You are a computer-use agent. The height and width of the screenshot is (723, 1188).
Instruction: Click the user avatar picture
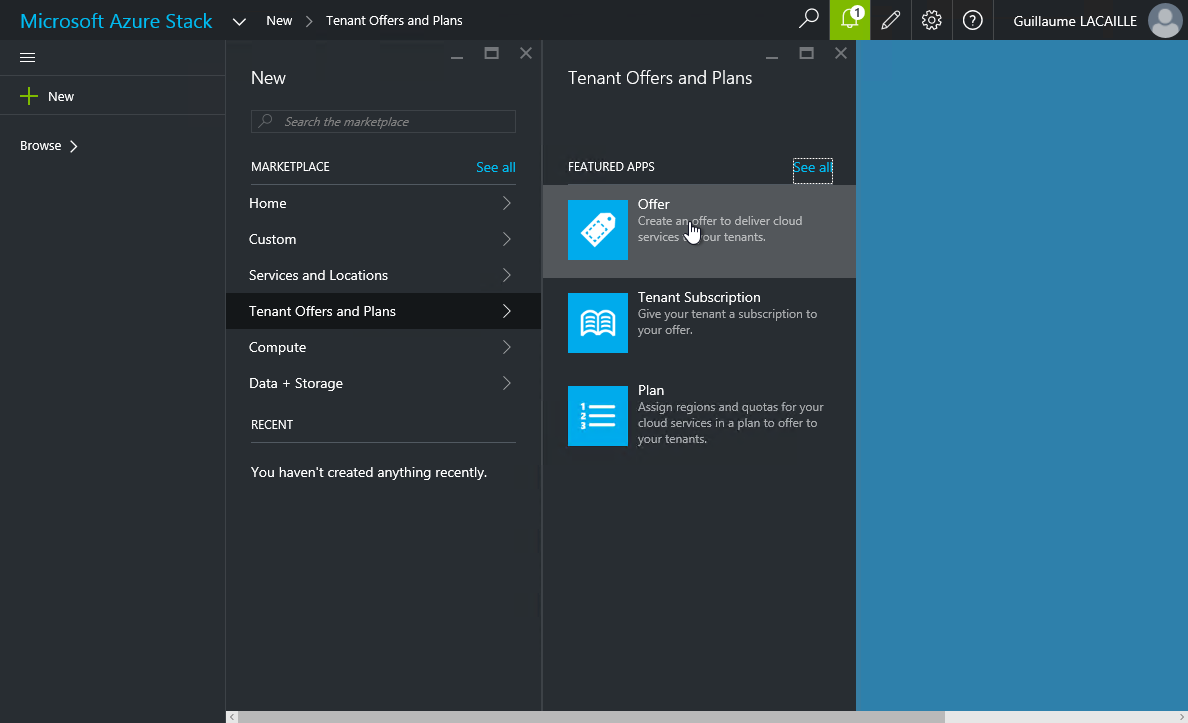(1165, 20)
